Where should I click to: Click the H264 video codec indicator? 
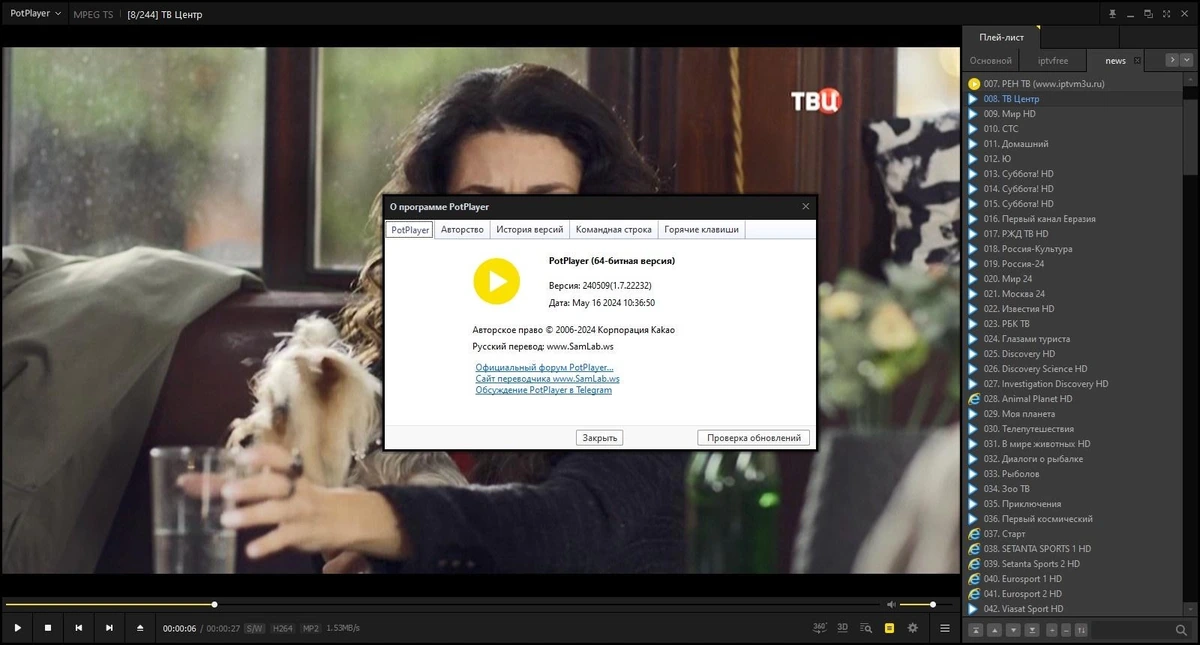283,628
